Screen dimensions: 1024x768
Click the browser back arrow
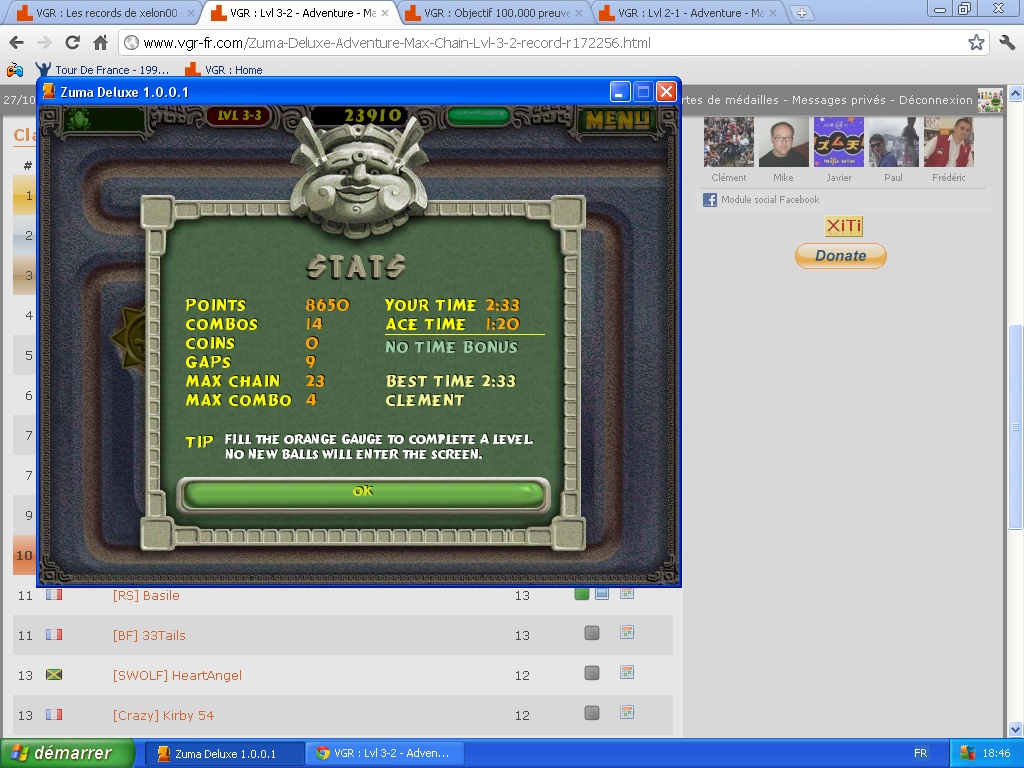16,43
